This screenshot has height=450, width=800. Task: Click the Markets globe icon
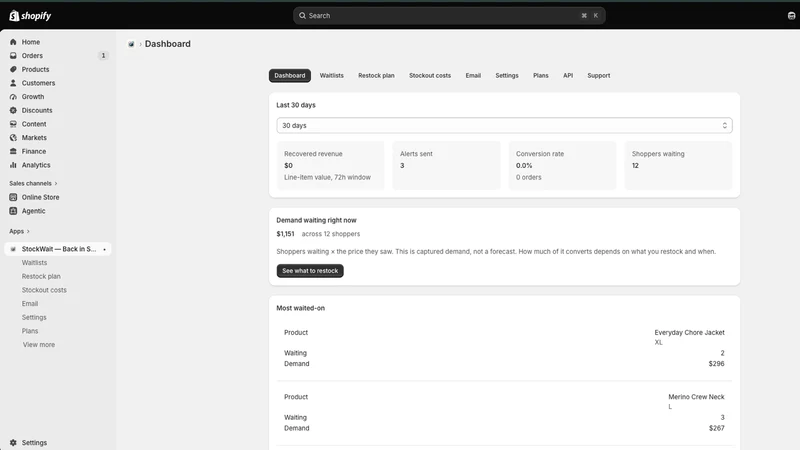pos(13,138)
